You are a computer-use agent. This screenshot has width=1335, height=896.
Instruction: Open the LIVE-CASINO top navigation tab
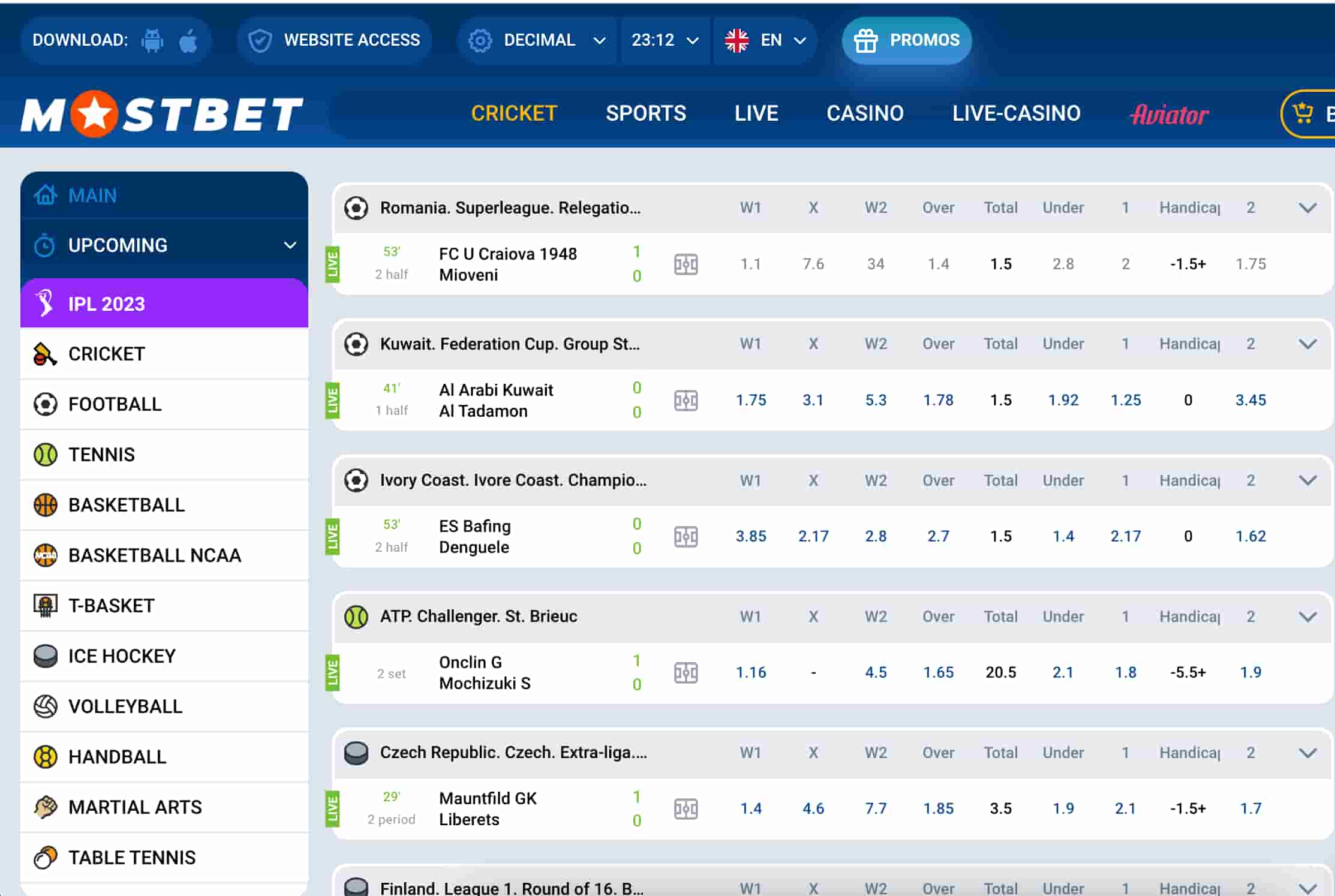click(x=1017, y=113)
